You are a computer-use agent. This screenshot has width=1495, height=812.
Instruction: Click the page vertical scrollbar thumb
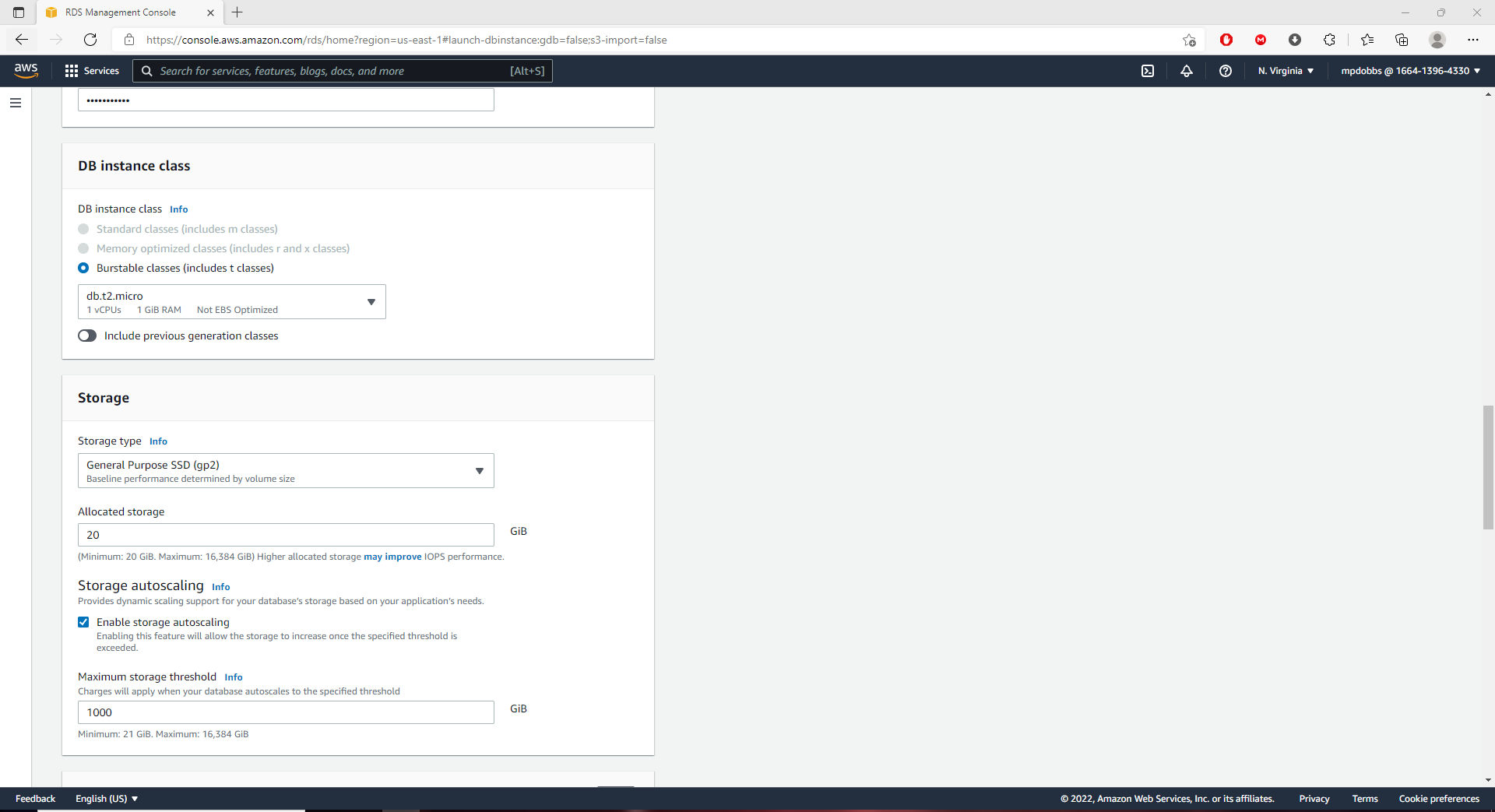pos(1488,467)
